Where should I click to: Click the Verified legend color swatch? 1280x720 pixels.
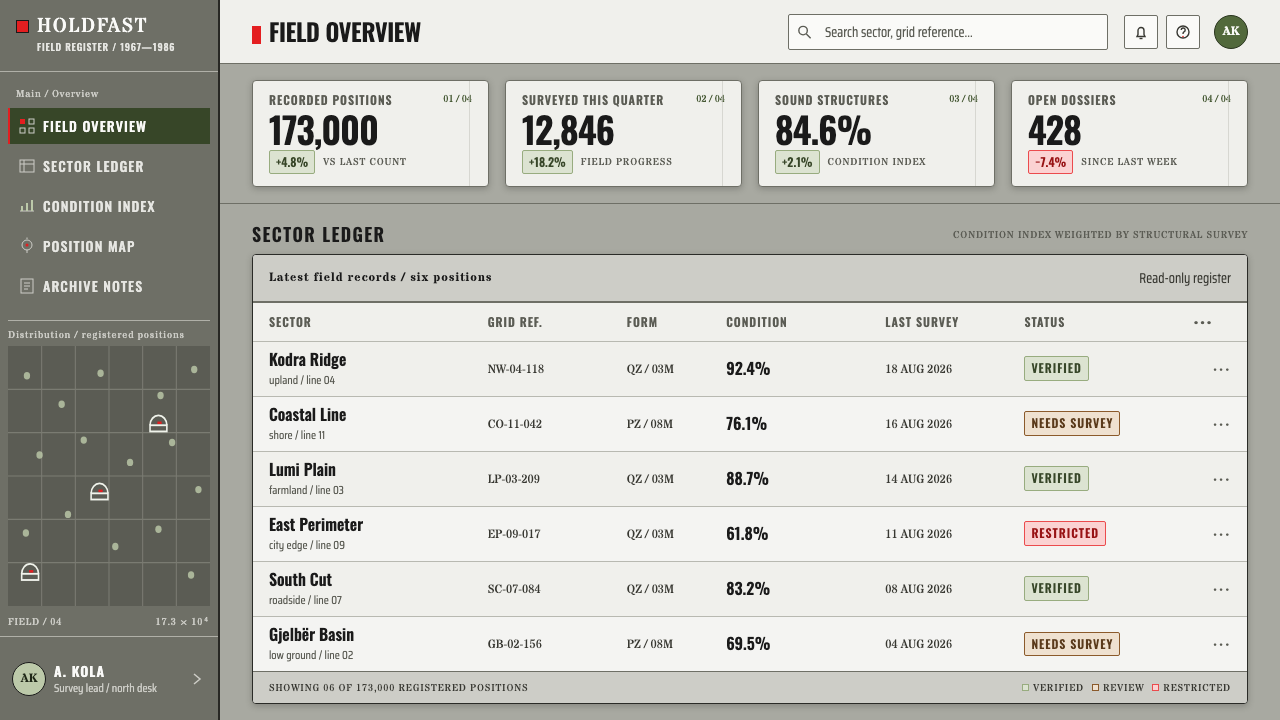pos(1025,688)
